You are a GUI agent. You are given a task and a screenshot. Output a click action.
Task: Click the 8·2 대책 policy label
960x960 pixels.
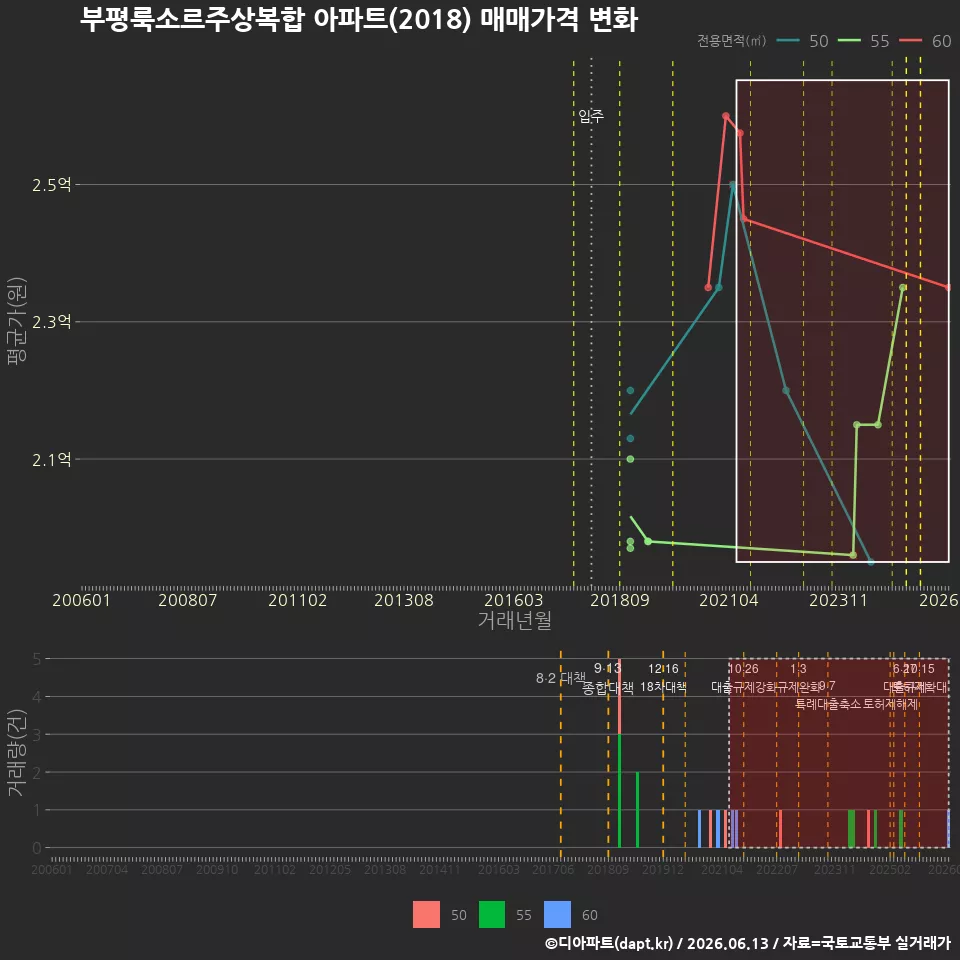[x=561, y=678]
